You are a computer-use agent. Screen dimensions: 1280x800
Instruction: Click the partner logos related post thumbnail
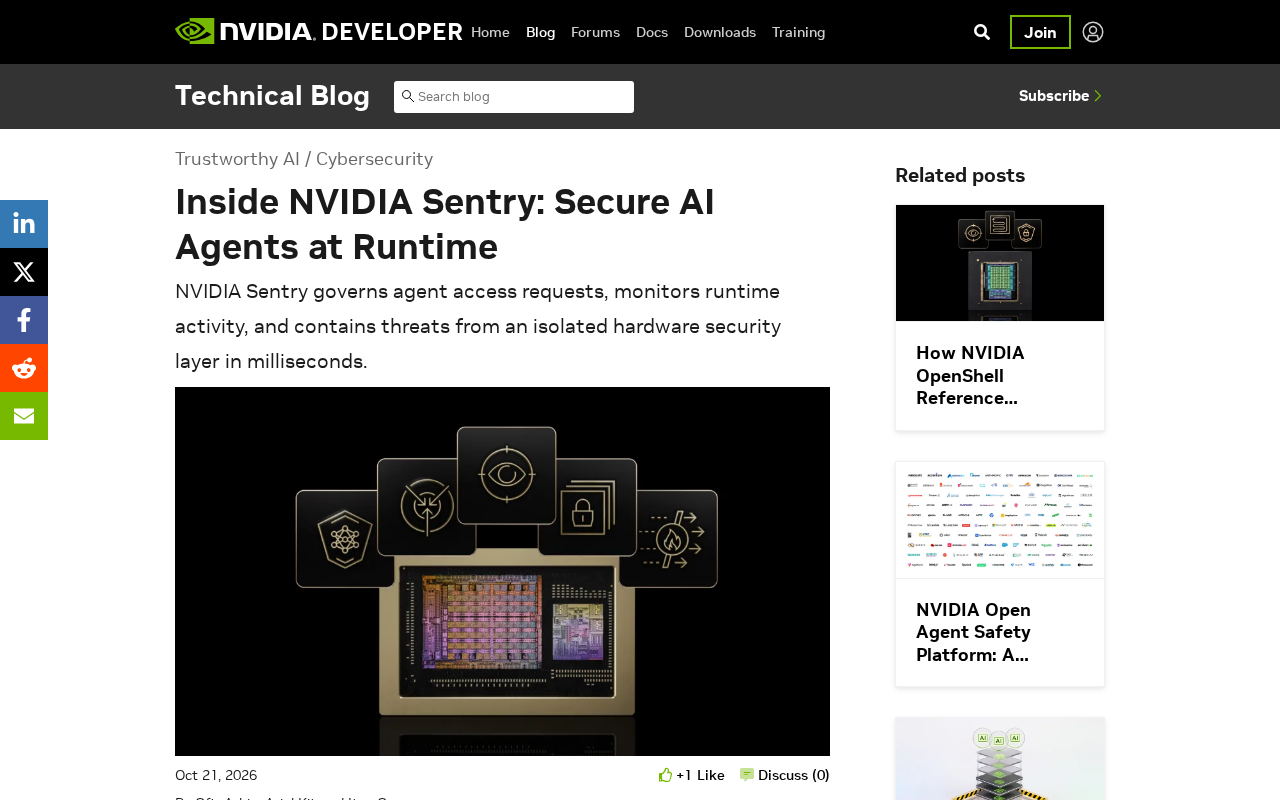tap(1000, 520)
